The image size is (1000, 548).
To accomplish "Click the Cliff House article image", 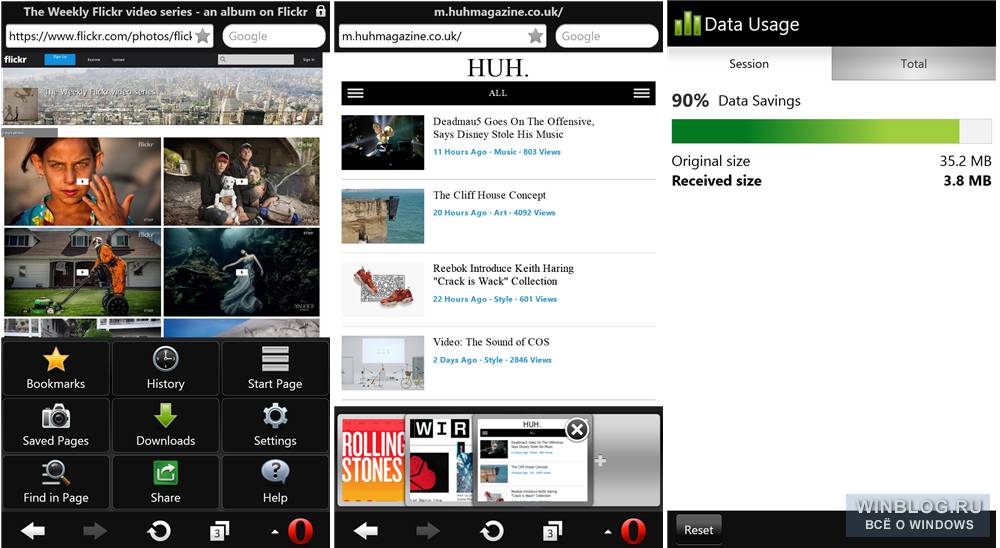I will (x=383, y=216).
